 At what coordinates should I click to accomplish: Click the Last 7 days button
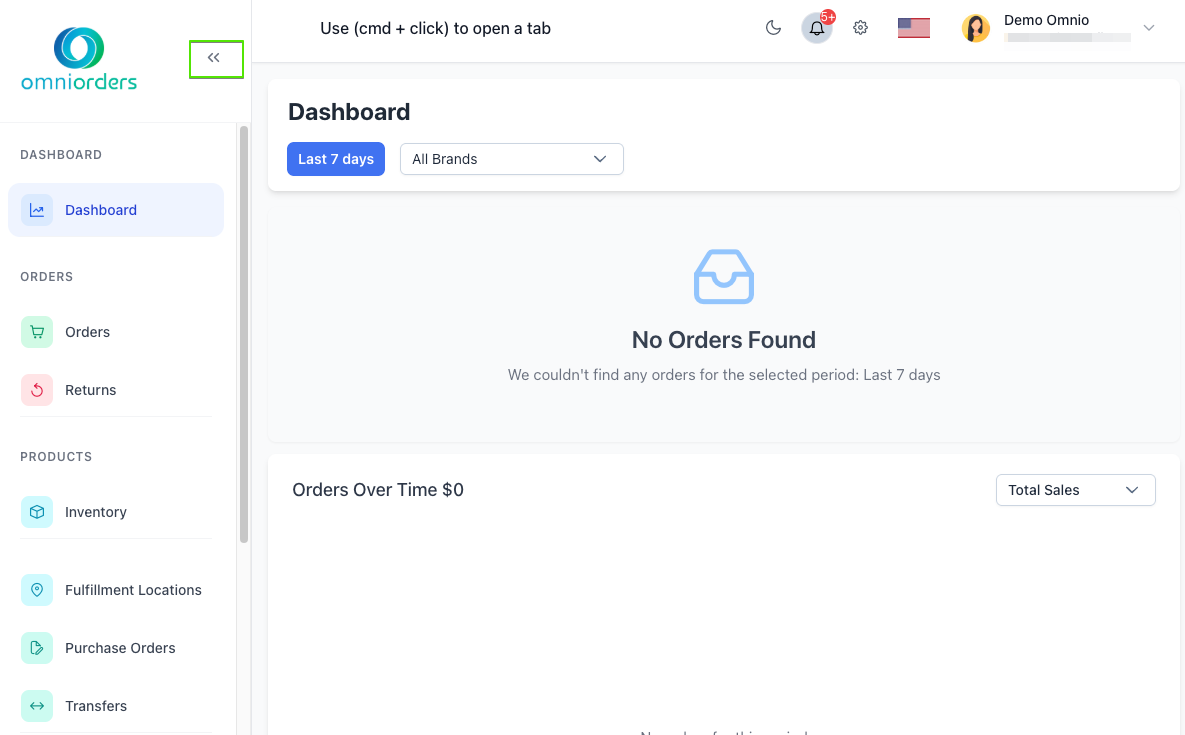(x=336, y=159)
